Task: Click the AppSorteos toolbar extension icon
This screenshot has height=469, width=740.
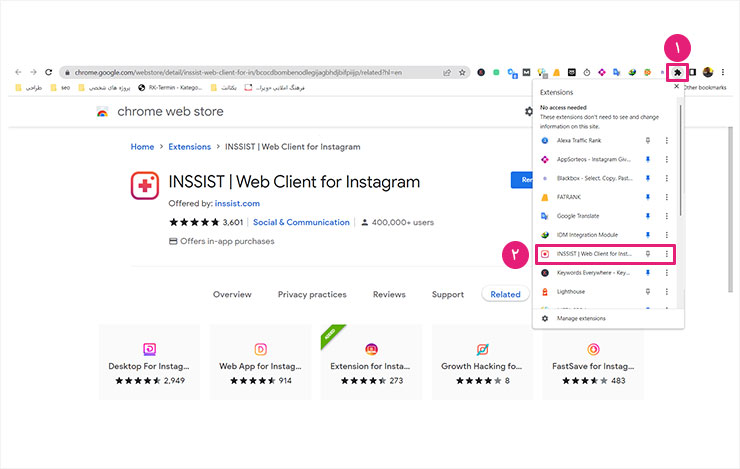Action: pos(602,72)
